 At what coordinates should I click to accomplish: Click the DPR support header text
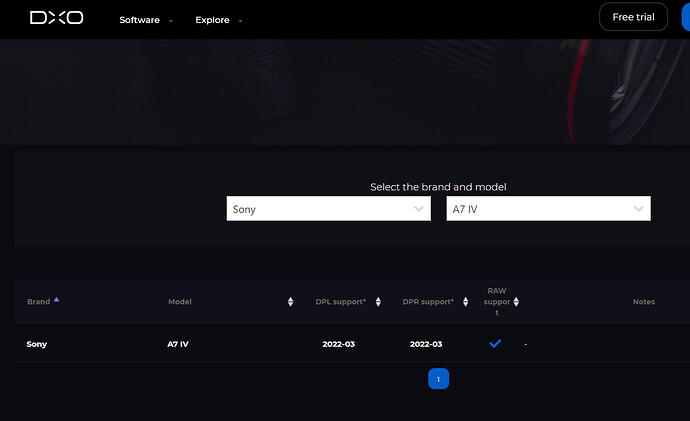click(428, 302)
